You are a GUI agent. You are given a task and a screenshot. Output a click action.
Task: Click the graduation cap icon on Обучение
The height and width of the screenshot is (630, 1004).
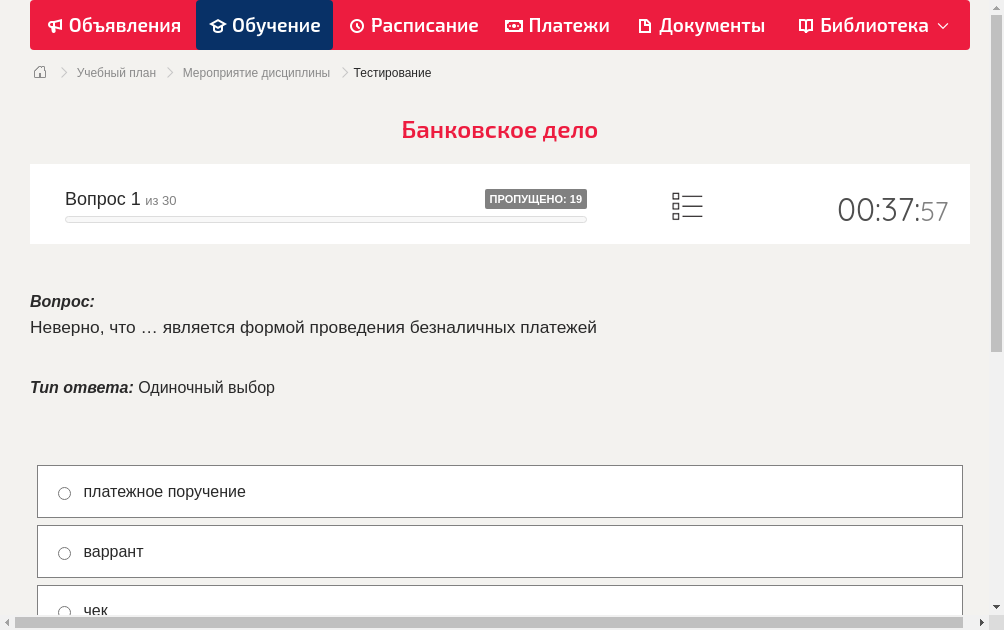[x=218, y=25]
